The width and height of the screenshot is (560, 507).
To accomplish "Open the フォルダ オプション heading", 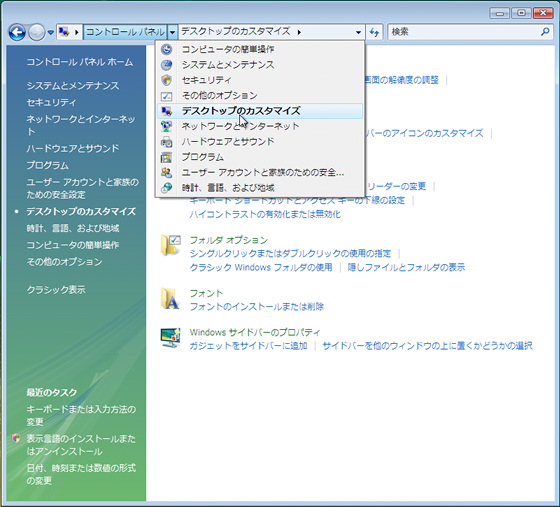I will [x=229, y=240].
